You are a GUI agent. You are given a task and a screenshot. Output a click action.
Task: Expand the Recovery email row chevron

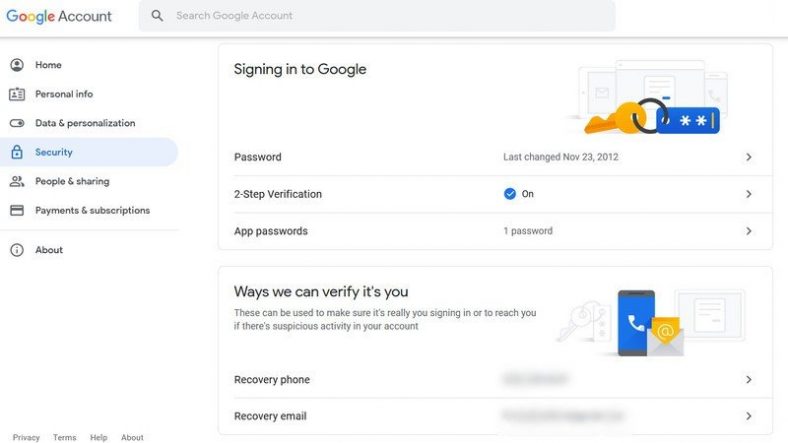[x=749, y=416]
